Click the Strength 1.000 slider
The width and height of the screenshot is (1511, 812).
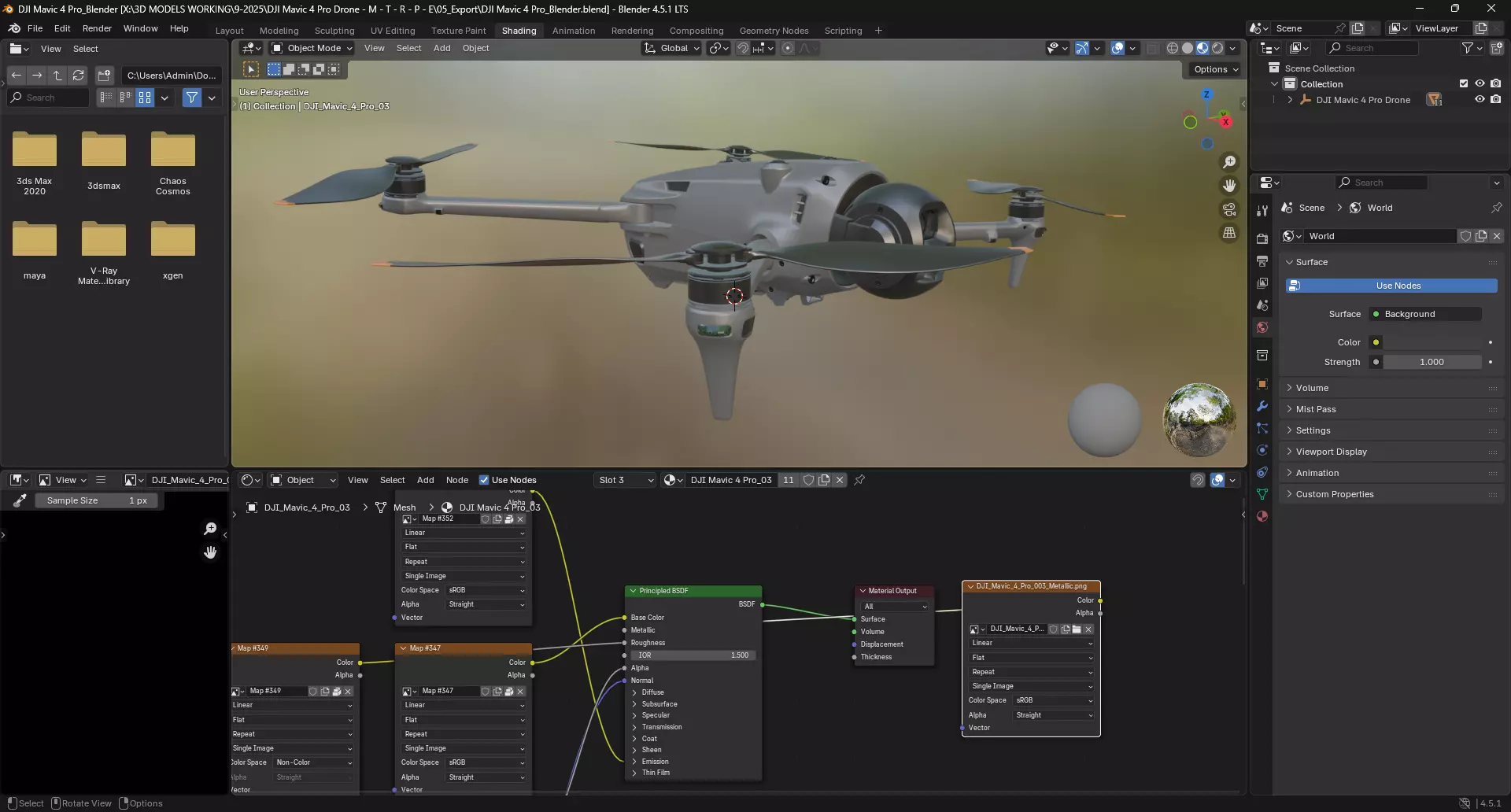point(1432,362)
